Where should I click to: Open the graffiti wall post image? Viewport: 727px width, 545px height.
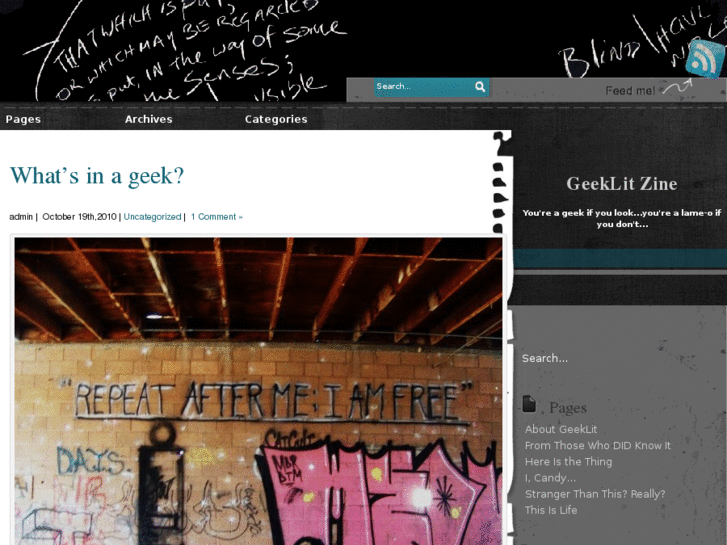[x=258, y=391]
